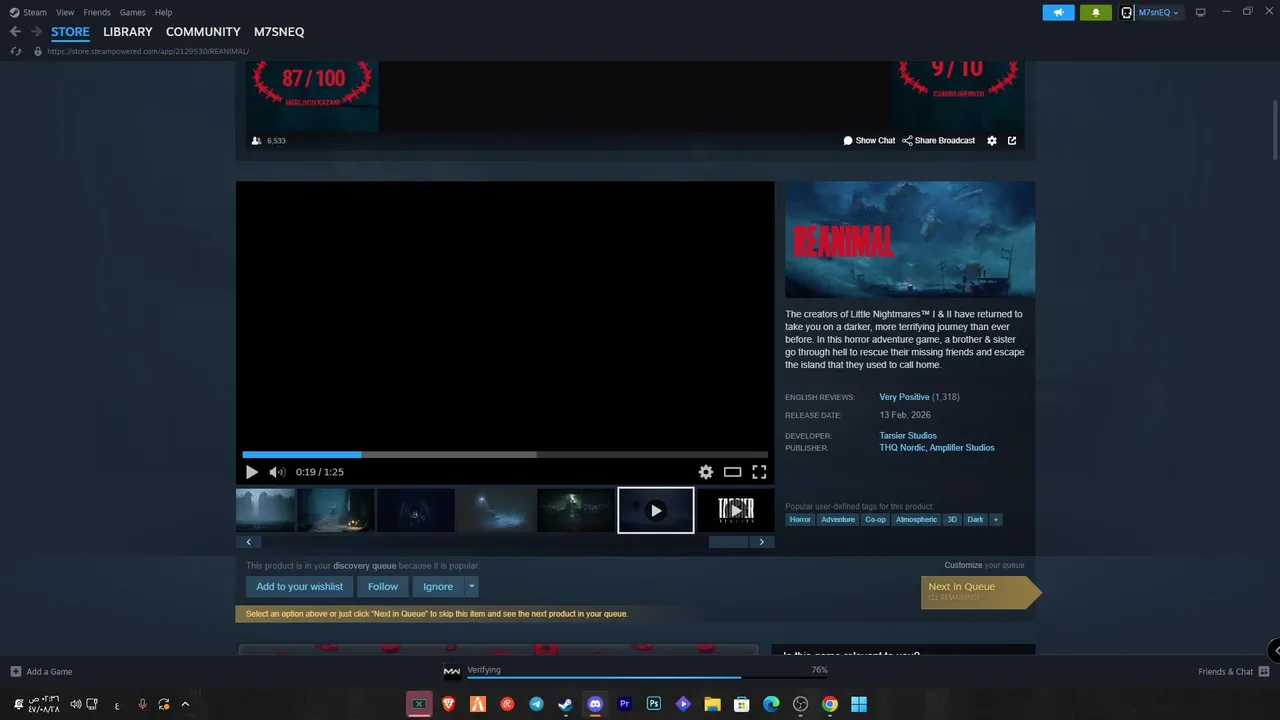
Task: Open the View menu
Action: click(x=65, y=12)
